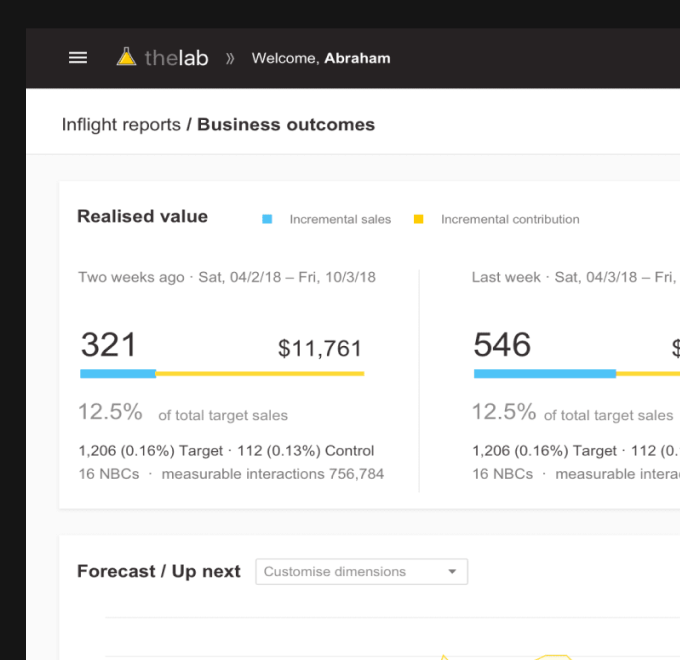Go to Inflight reports breadcrumb
The width and height of the screenshot is (680, 660).
[x=121, y=124]
